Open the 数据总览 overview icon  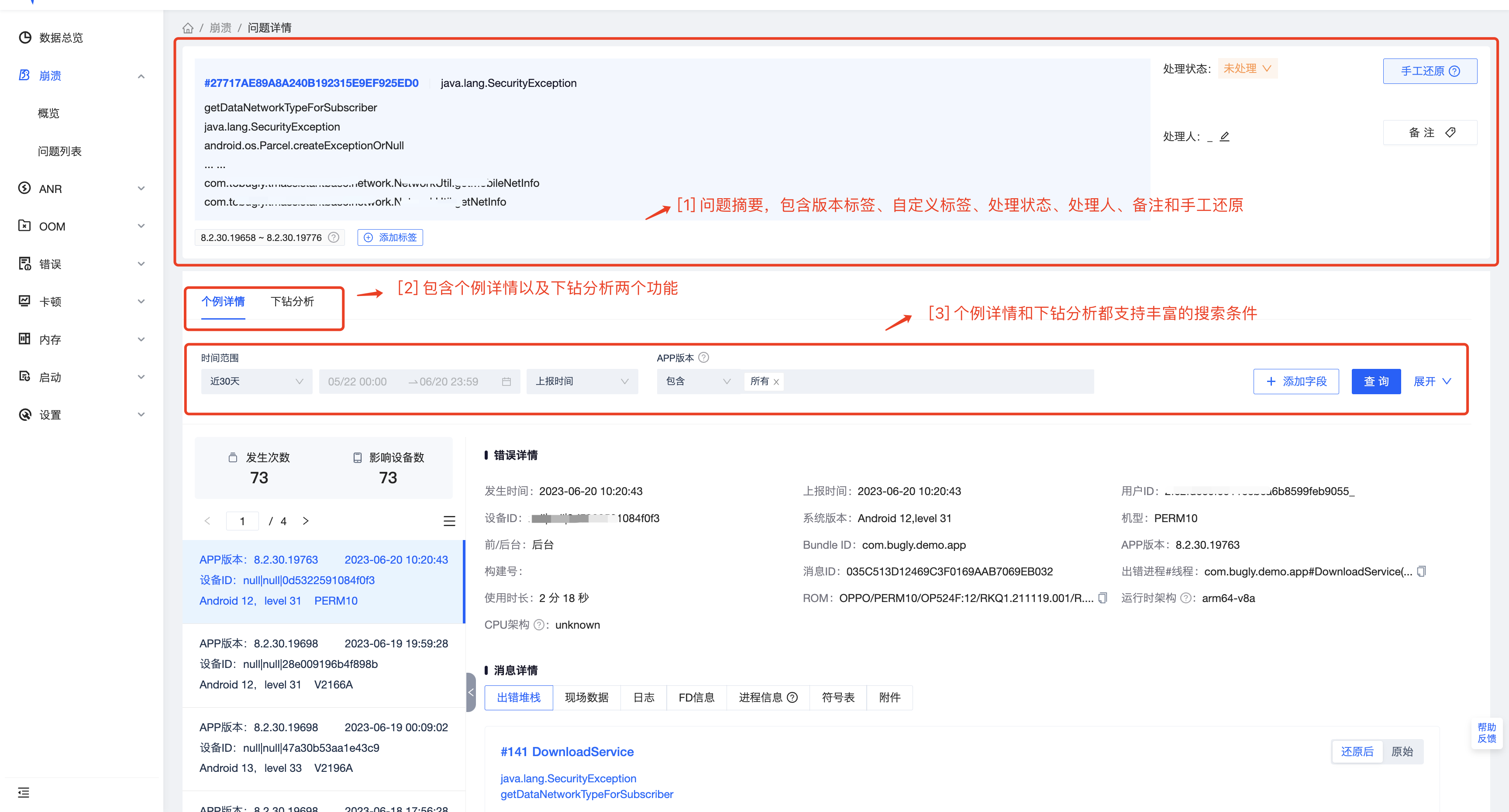pyautogui.click(x=24, y=38)
